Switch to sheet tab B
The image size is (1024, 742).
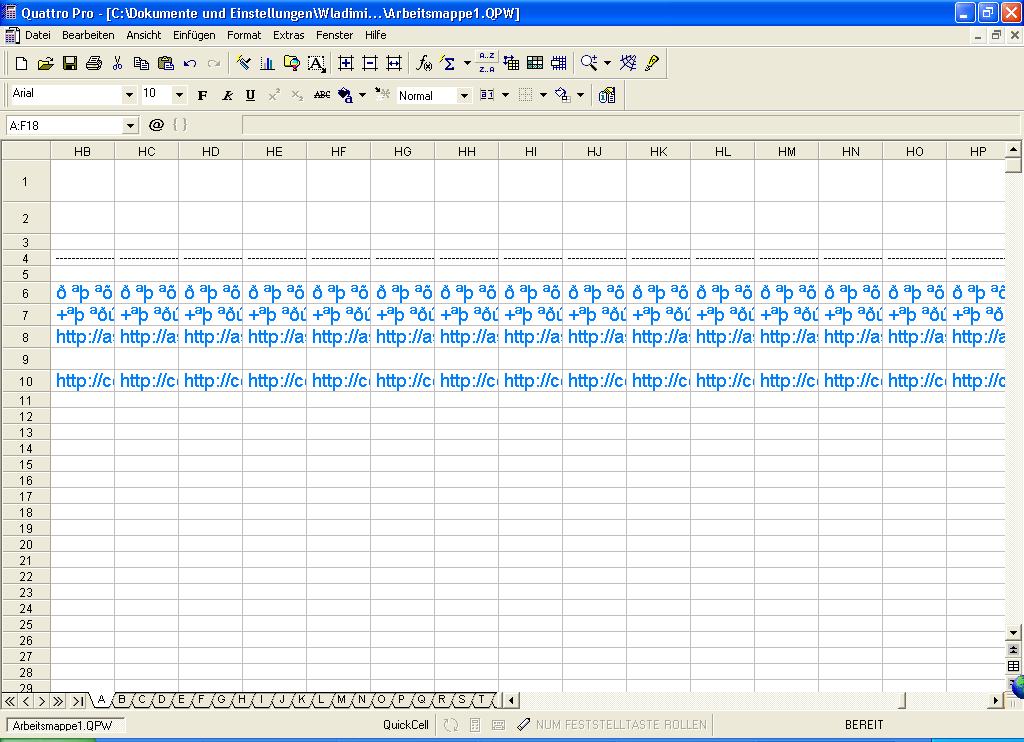pos(121,700)
